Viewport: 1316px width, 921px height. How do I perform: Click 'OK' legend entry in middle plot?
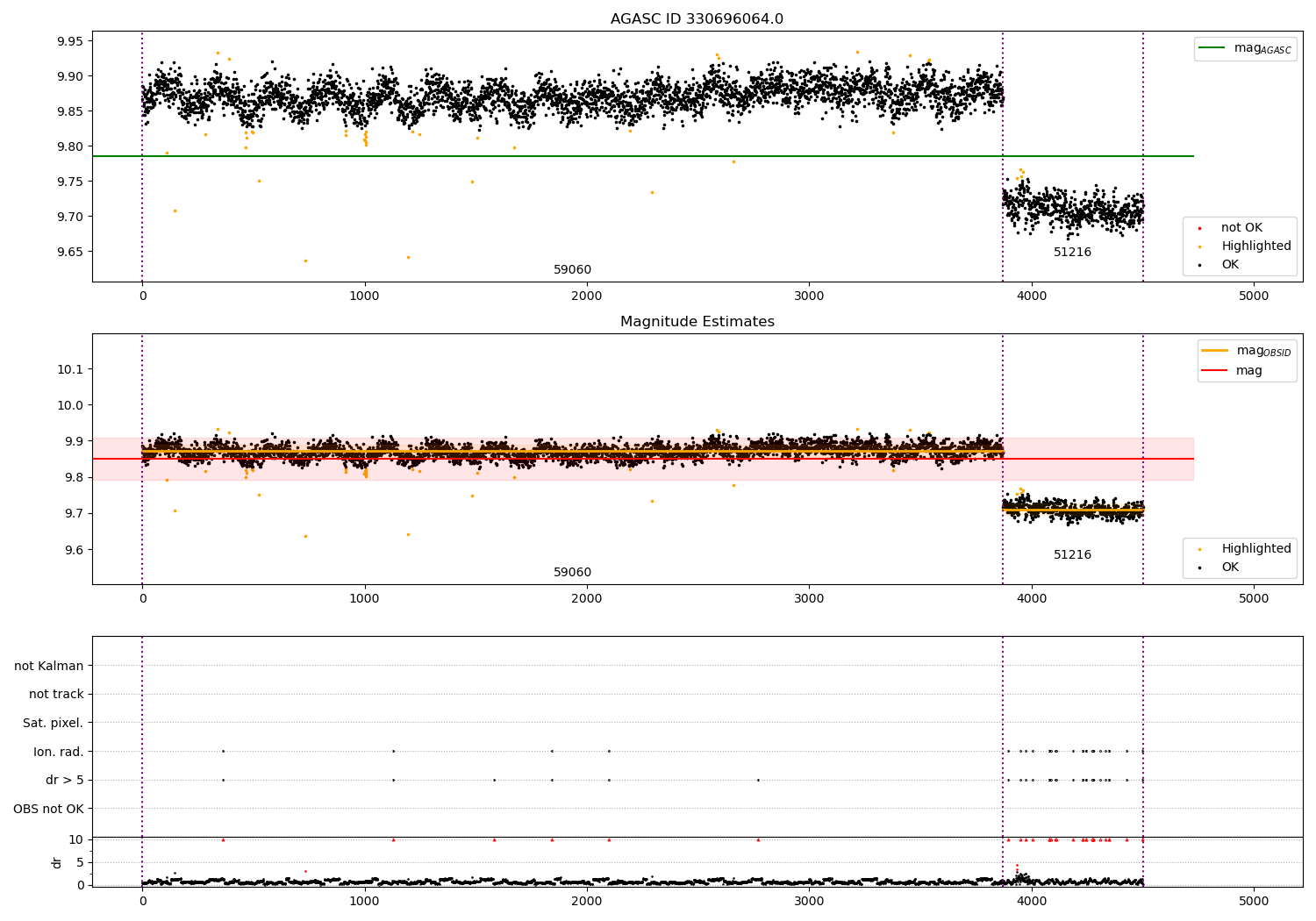coord(1230,568)
